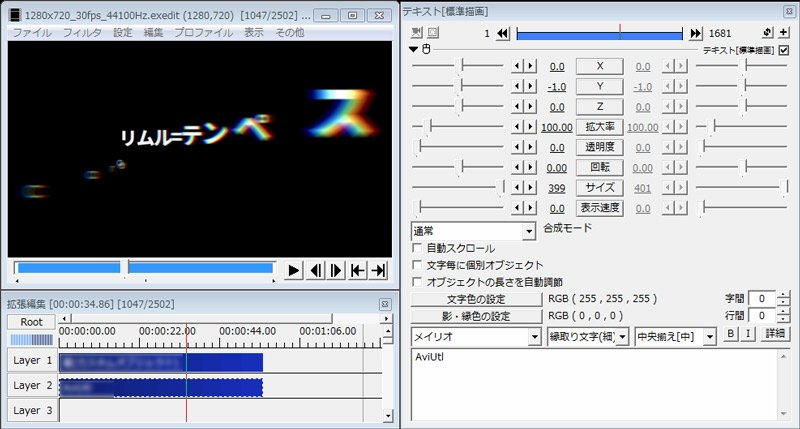Click the object frame range bar at top
This screenshot has height=429, width=800.
pyautogui.click(x=599, y=34)
